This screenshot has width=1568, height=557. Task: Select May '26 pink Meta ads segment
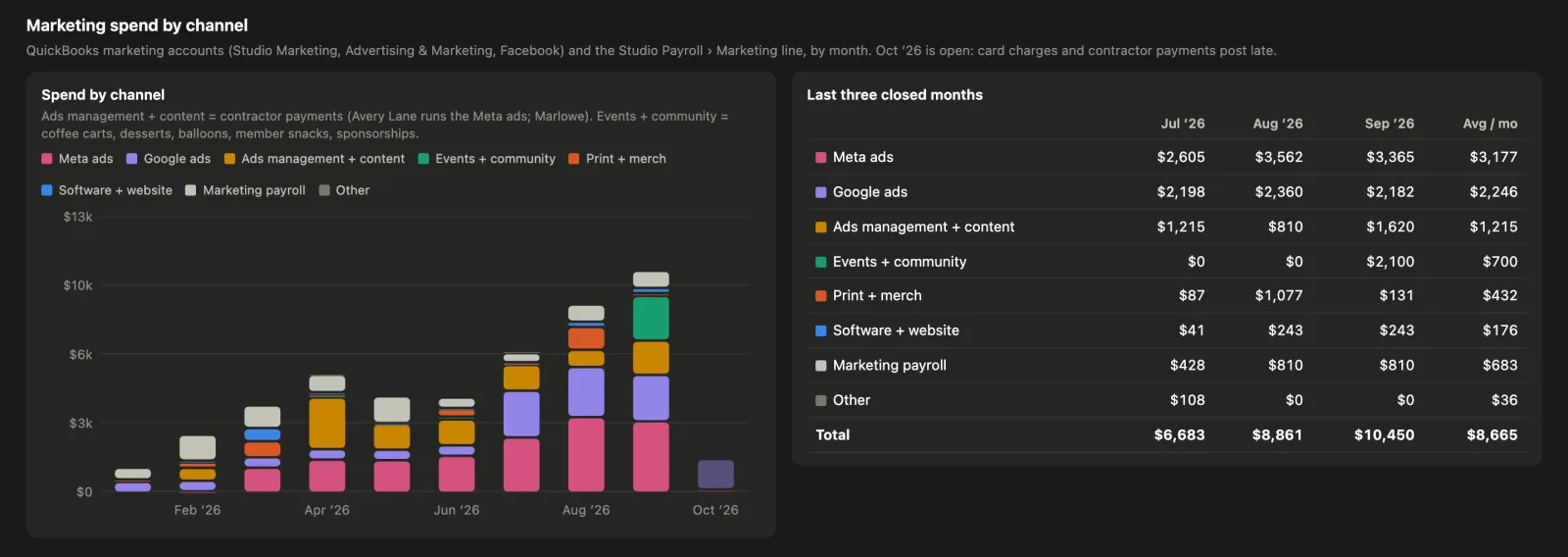[392, 477]
